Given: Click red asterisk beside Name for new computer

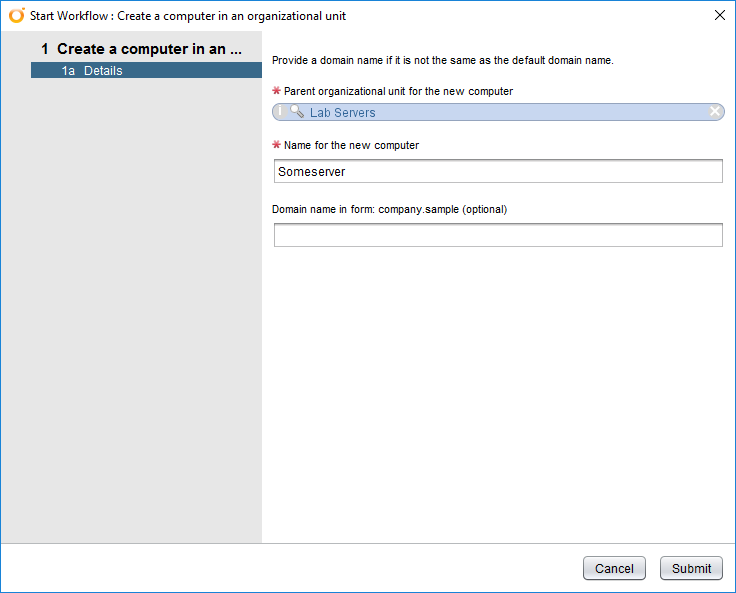Looking at the screenshot, I should click(x=277, y=145).
